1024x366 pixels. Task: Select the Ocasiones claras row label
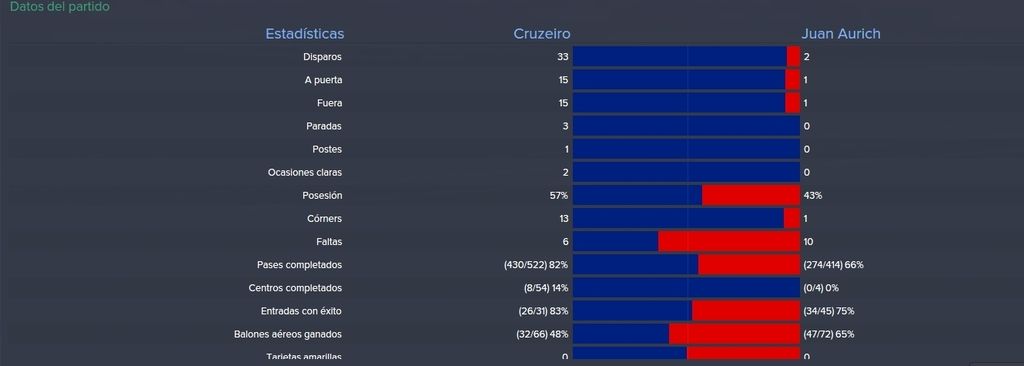tap(305, 173)
